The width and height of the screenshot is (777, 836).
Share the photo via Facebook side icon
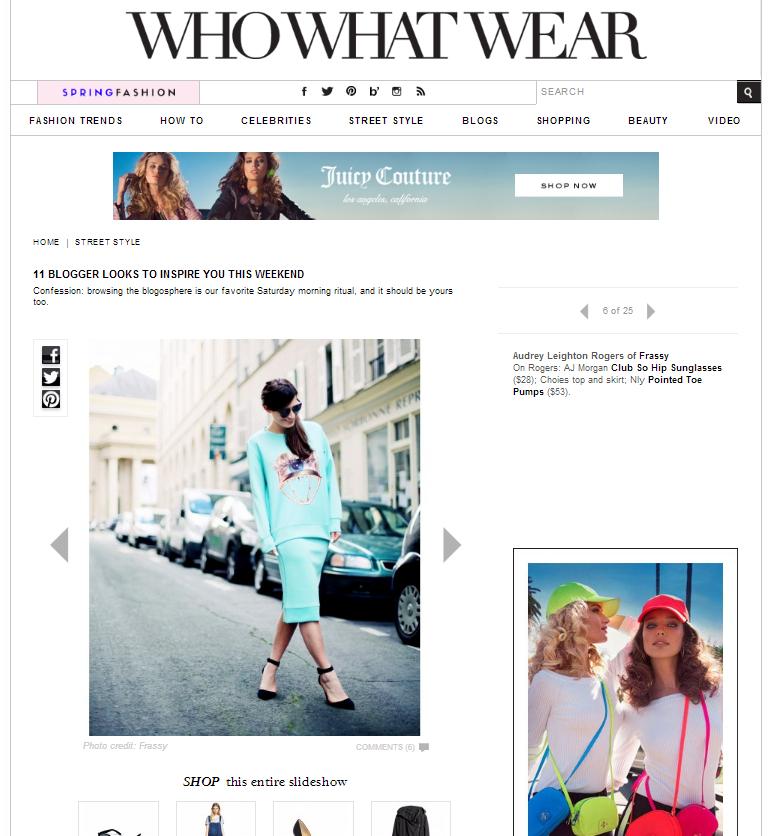click(51, 355)
